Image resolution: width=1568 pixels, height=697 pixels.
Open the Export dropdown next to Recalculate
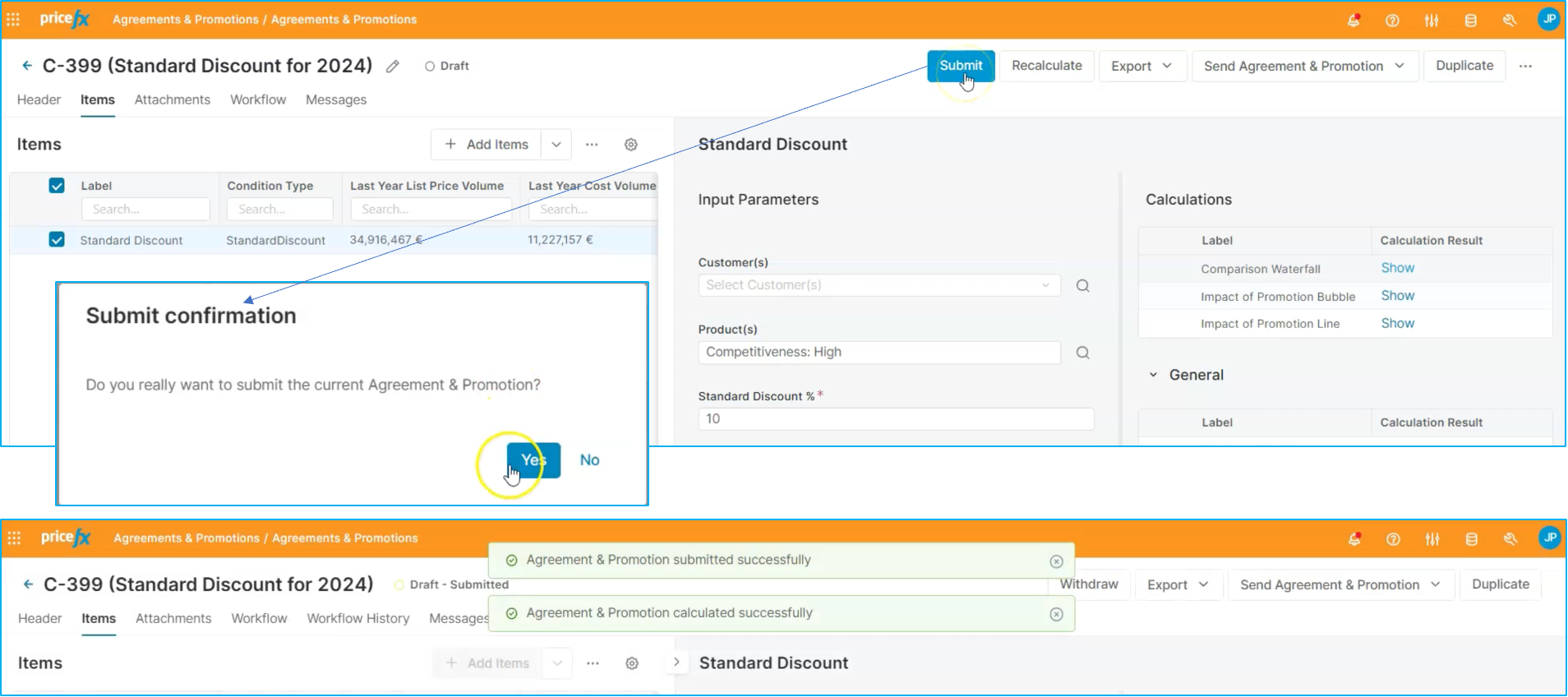(1141, 66)
